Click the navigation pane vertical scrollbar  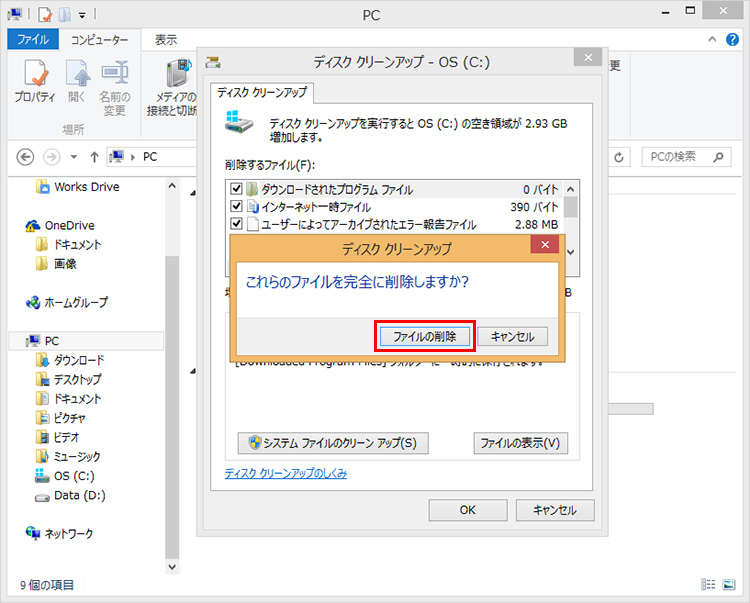point(172,400)
